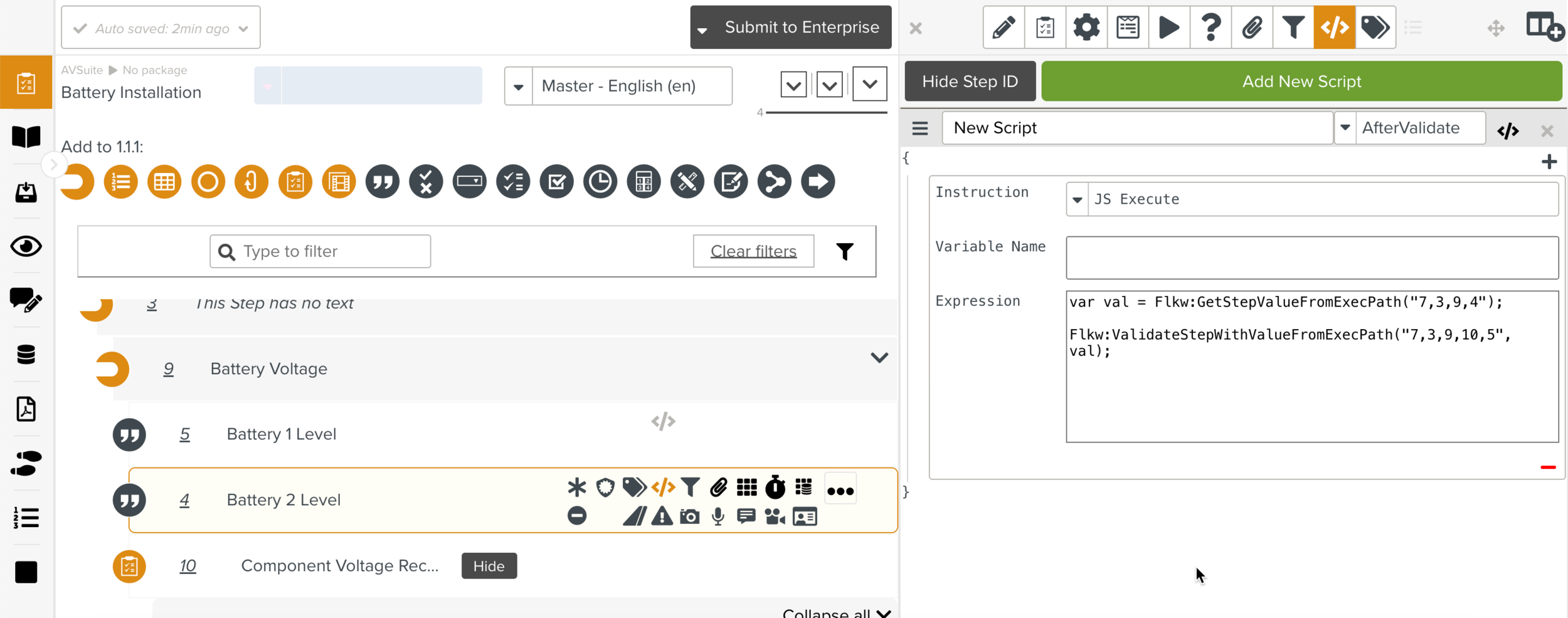This screenshot has width=1568, height=618.
Task: Click the stopwatch icon on Battery 2 Level
Action: 775,487
